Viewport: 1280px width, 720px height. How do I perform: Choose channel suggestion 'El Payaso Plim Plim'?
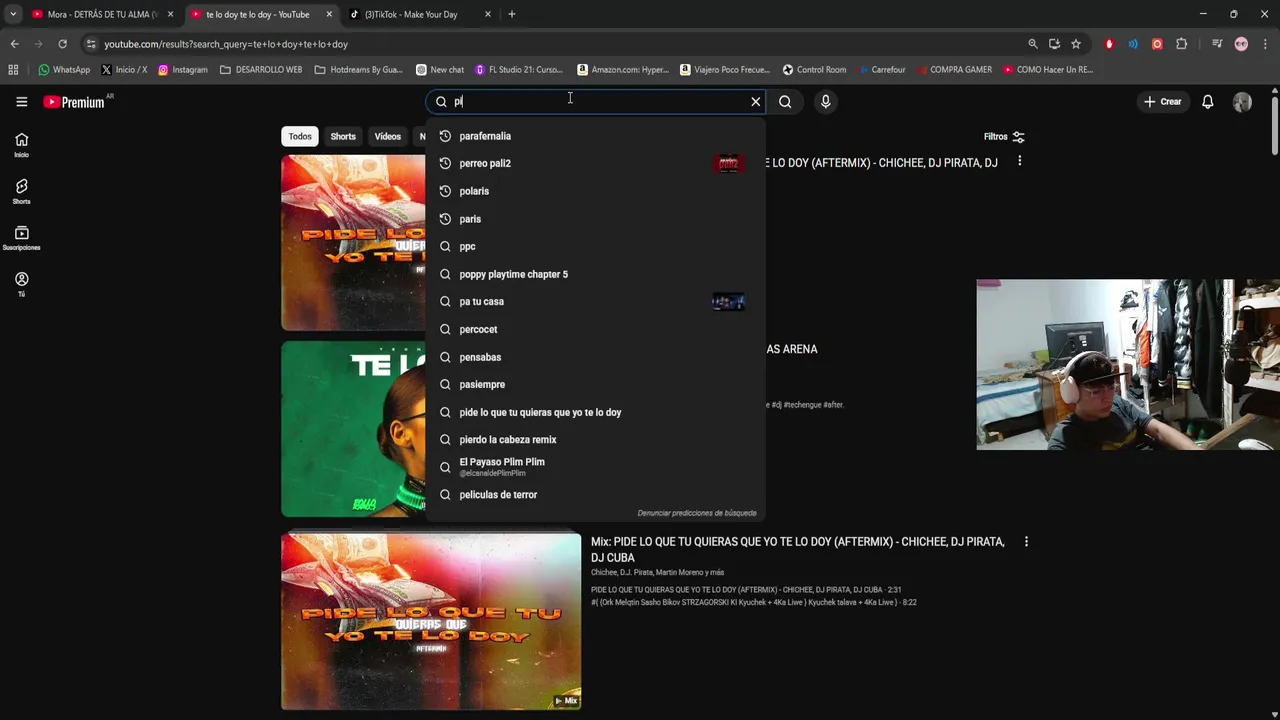tap(595, 467)
